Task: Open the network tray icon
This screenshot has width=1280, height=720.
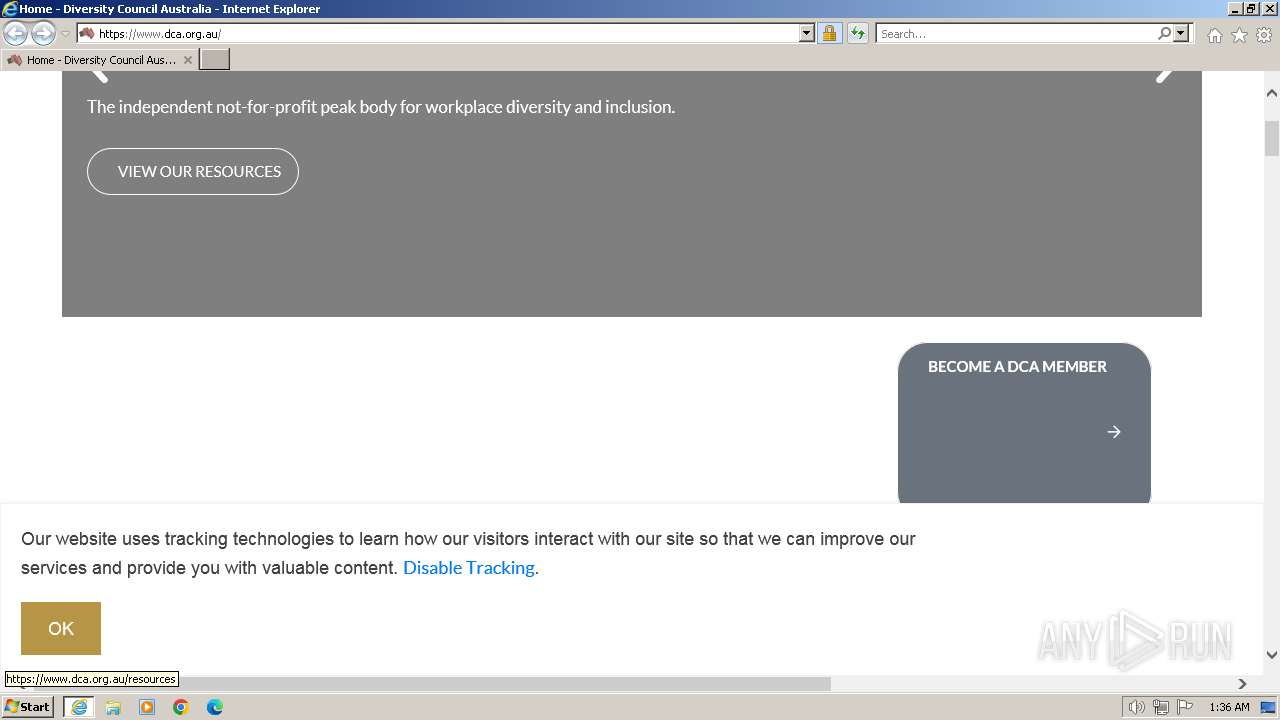Action: pos(1160,707)
